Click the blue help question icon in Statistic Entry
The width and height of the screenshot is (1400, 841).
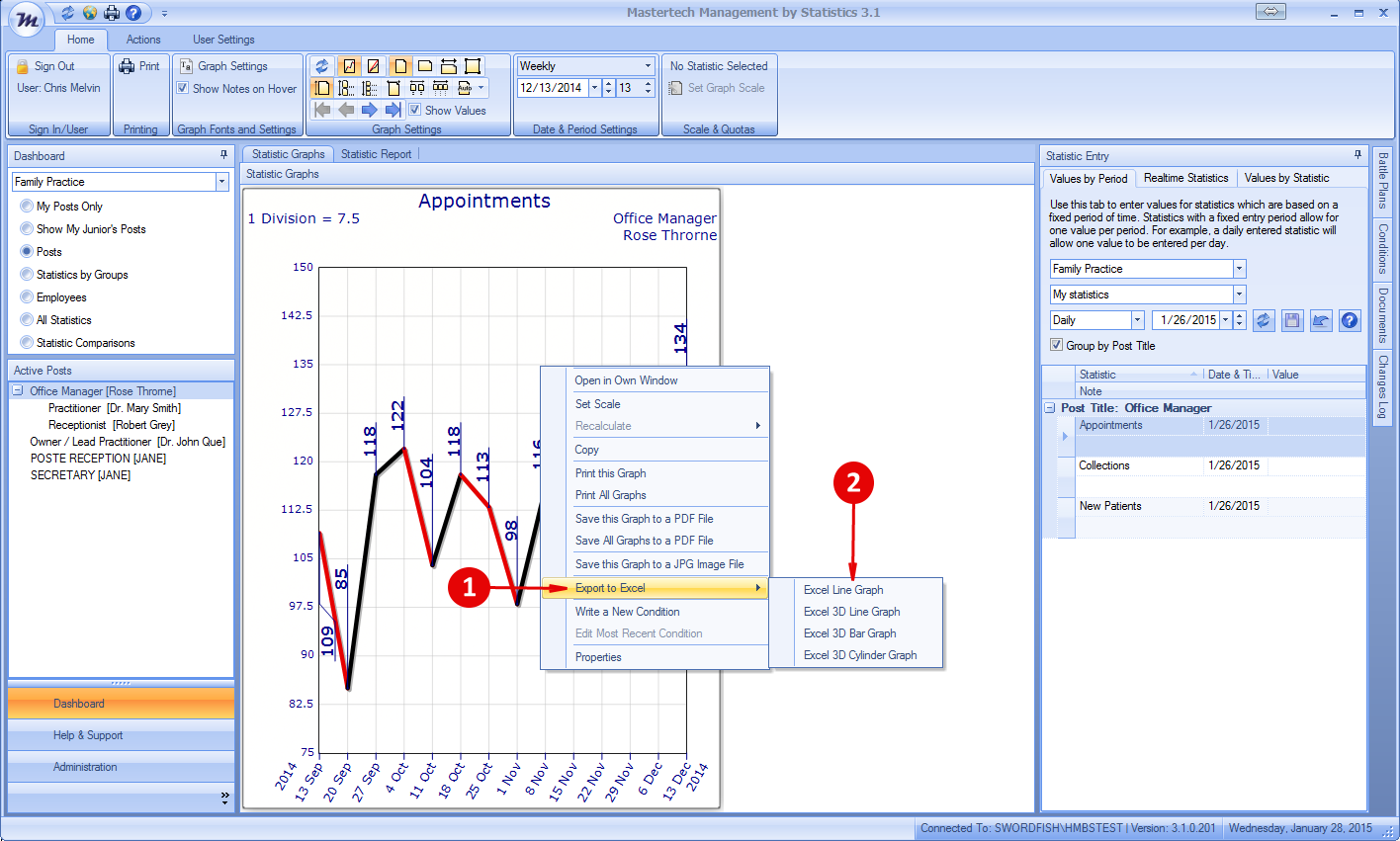tap(1350, 320)
